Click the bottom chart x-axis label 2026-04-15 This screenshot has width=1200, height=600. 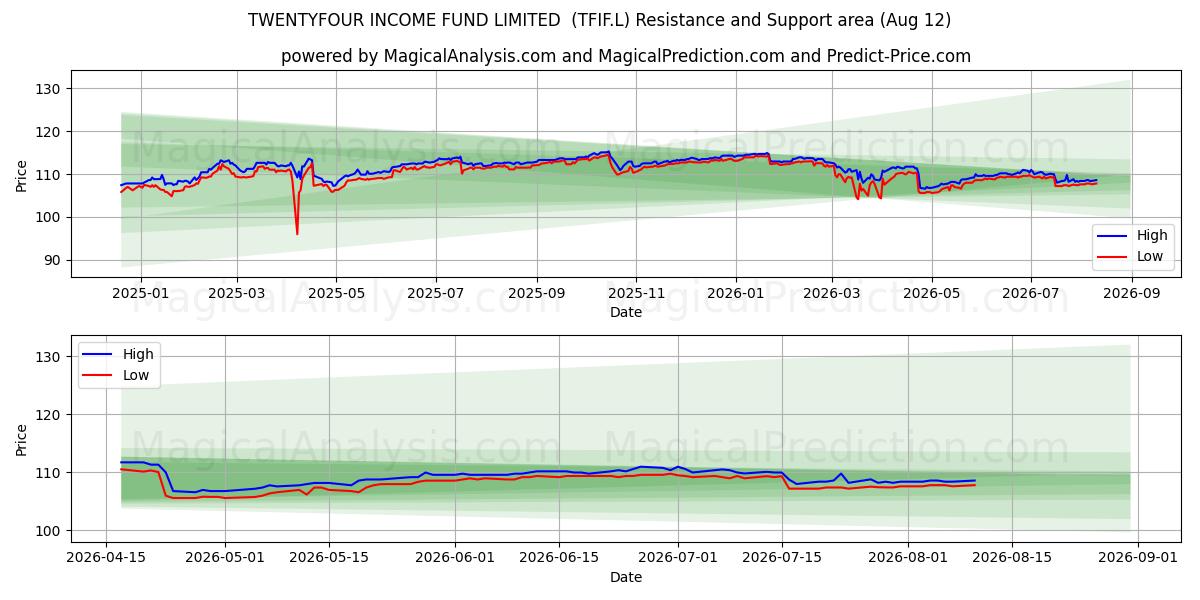point(107,559)
